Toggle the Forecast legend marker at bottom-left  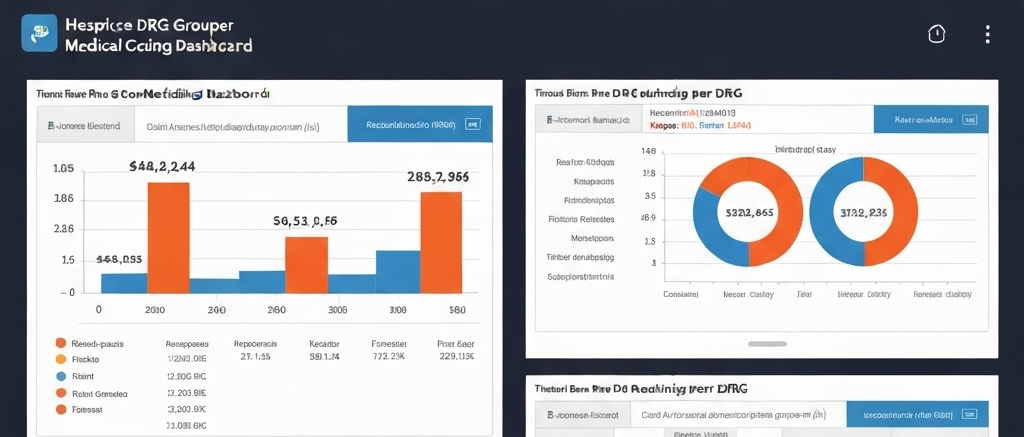[x=61, y=410]
